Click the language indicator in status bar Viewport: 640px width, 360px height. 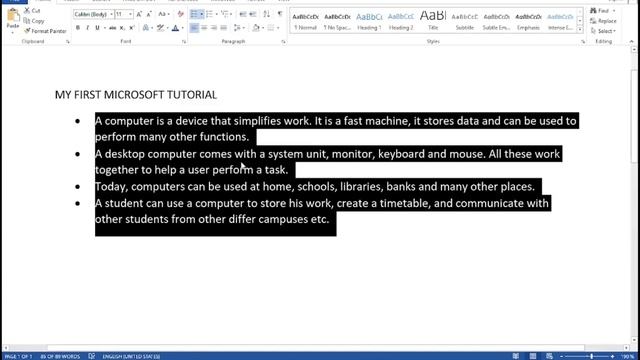131,356
